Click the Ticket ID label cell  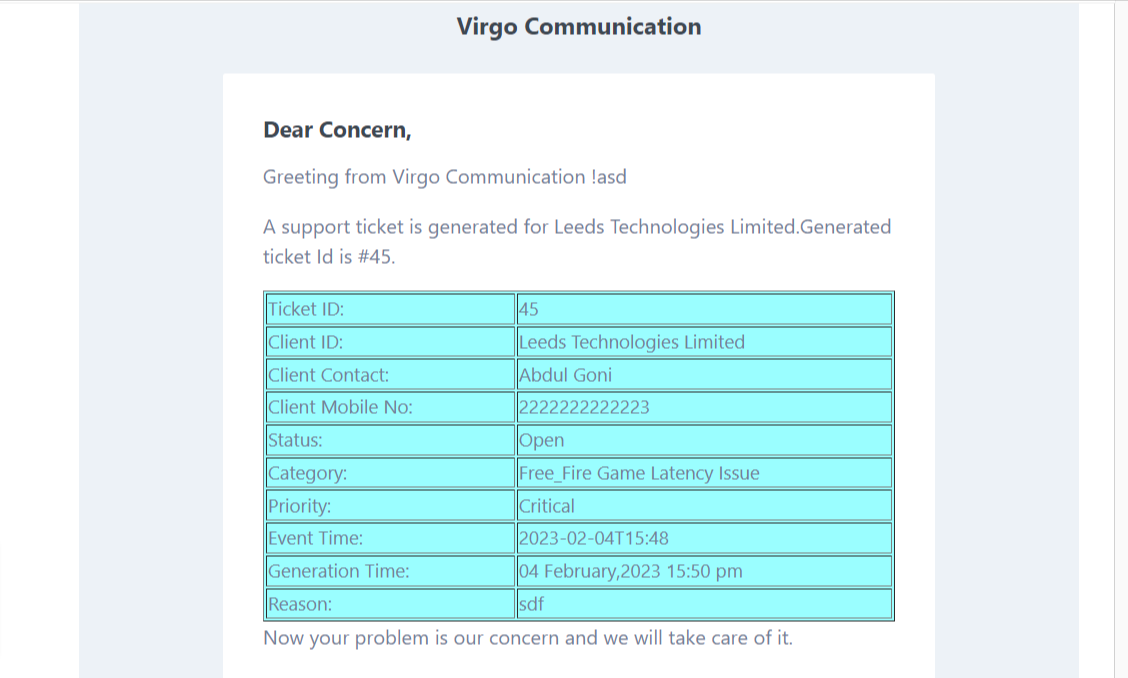coord(391,309)
